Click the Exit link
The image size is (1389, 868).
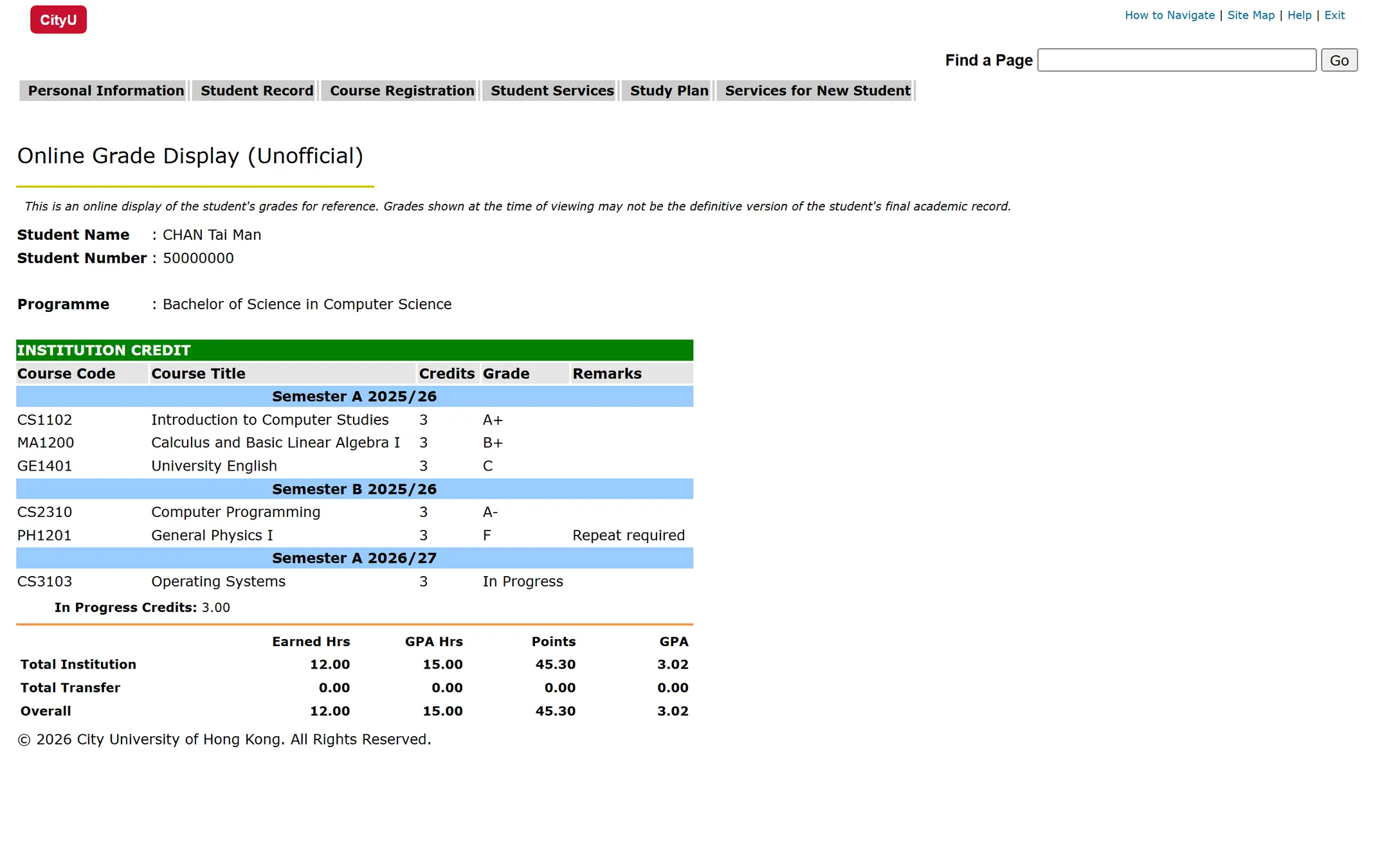click(x=1334, y=15)
